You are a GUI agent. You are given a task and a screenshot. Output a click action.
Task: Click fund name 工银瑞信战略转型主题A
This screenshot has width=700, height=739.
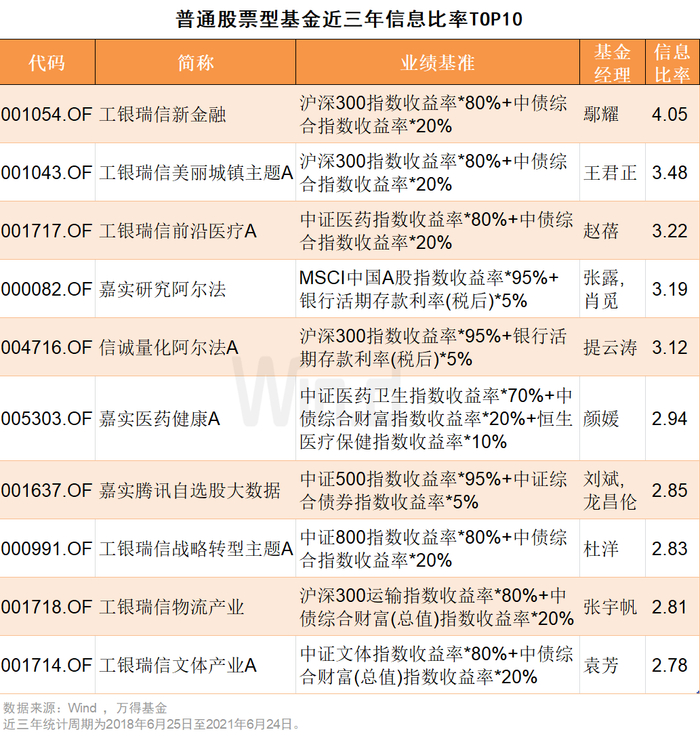tap(196, 549)
